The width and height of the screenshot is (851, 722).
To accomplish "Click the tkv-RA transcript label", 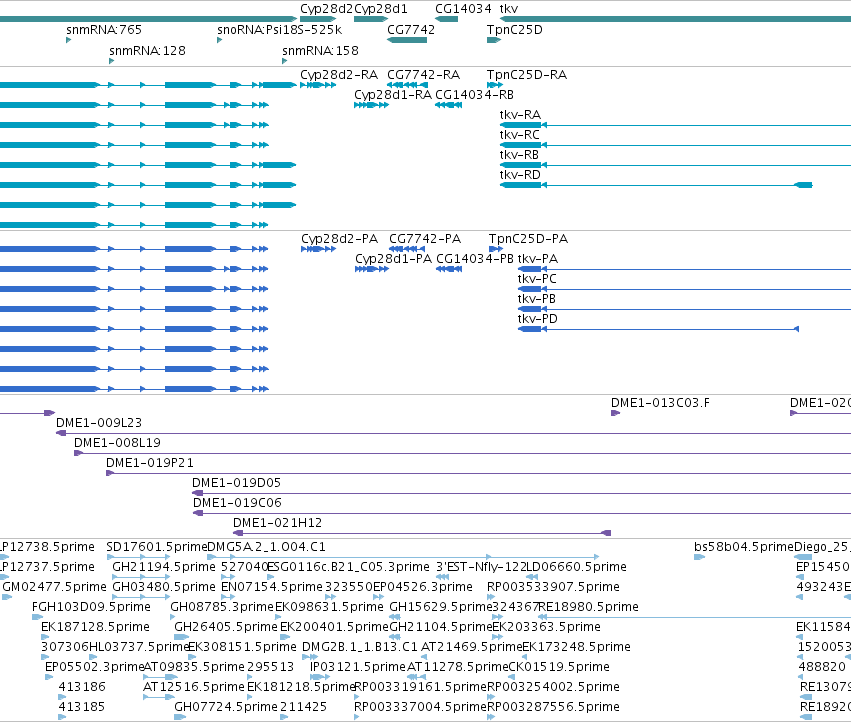I will pos(520,115).
